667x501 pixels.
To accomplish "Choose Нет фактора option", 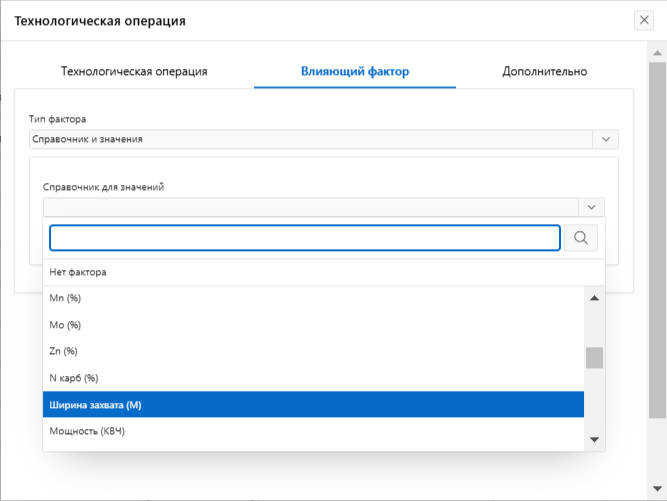I will coord(78,272).
